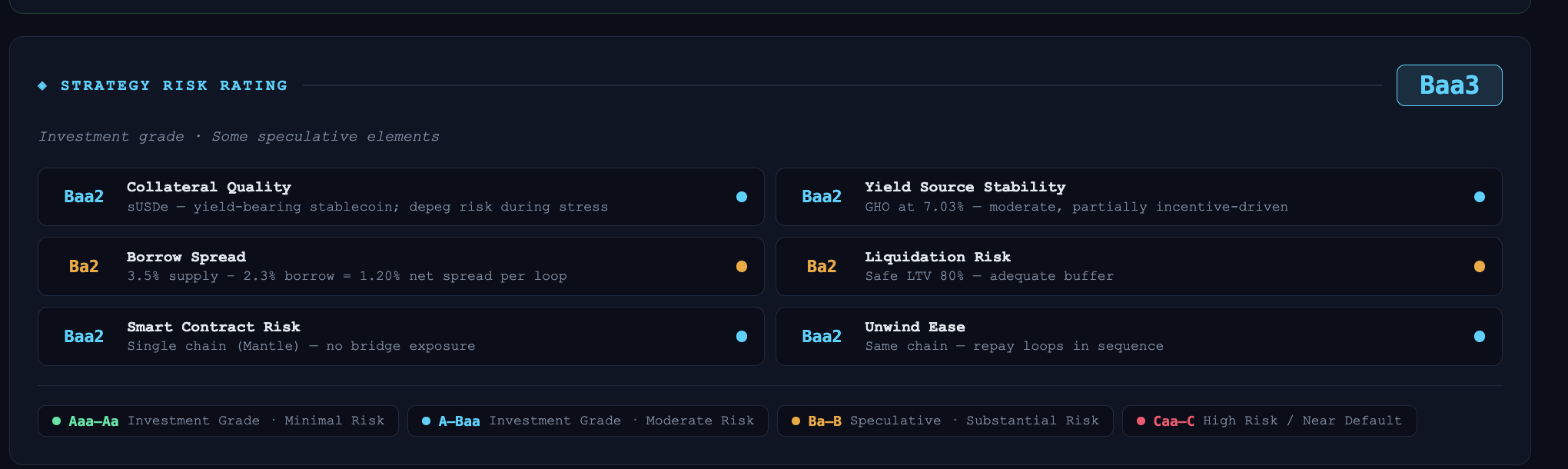Viewport: 1568px width, 469px height.
Task: Click the Baa2 rating of Smart Contract Risk
Action: 84,337
